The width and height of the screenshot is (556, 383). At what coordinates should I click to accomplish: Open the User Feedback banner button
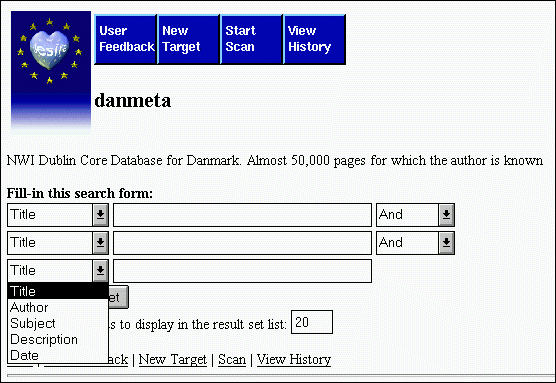pos(126,39)
